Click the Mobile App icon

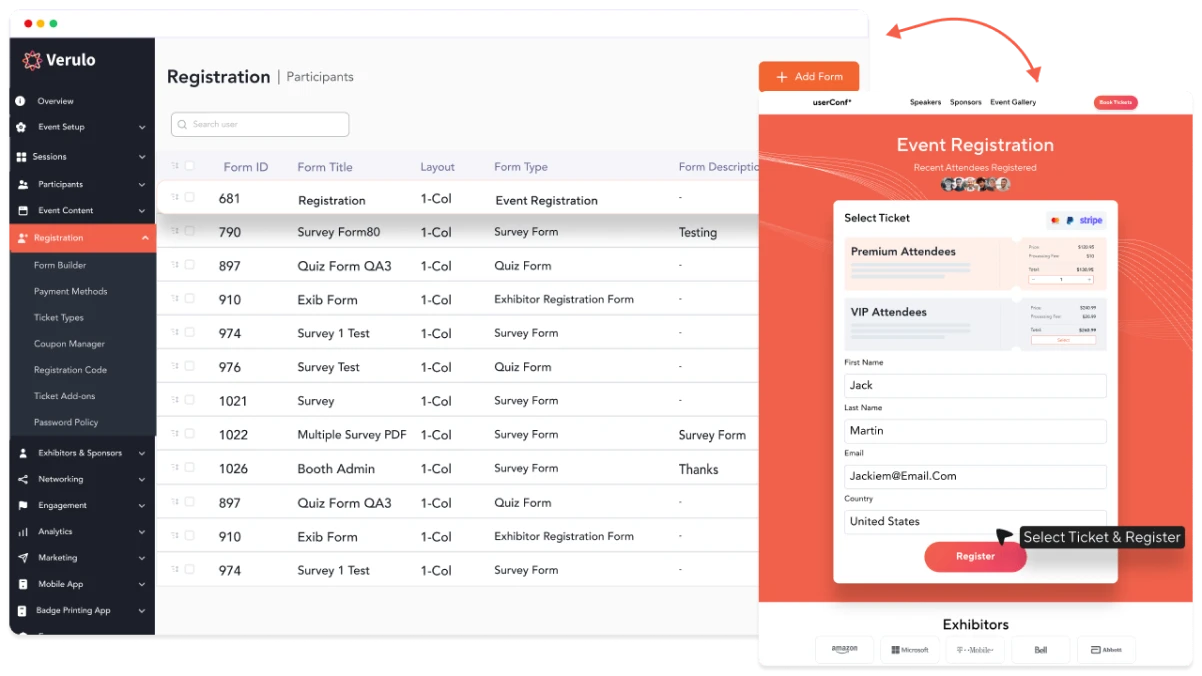pos(22,584)
